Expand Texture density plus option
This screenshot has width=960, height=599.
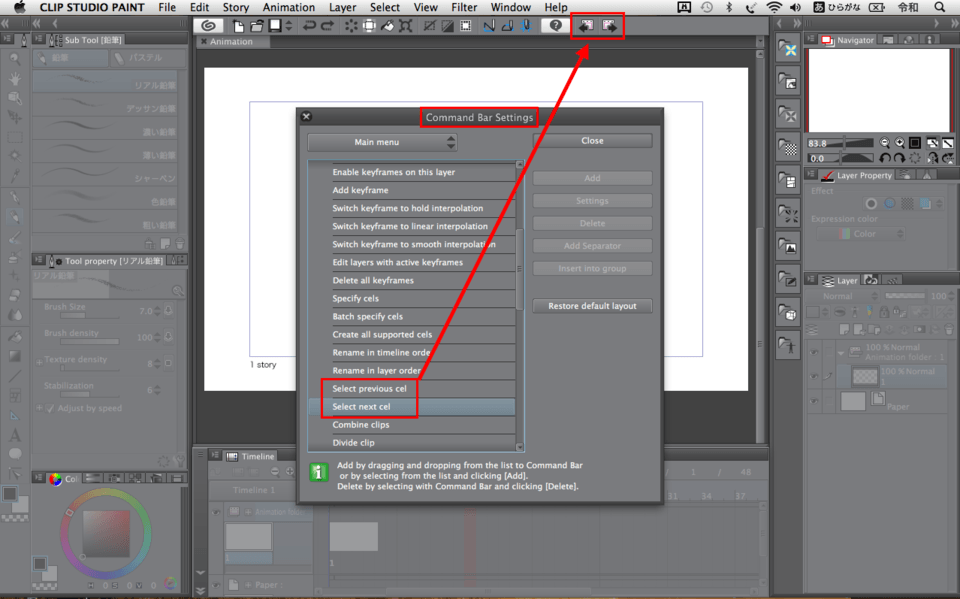coord(39,362)
